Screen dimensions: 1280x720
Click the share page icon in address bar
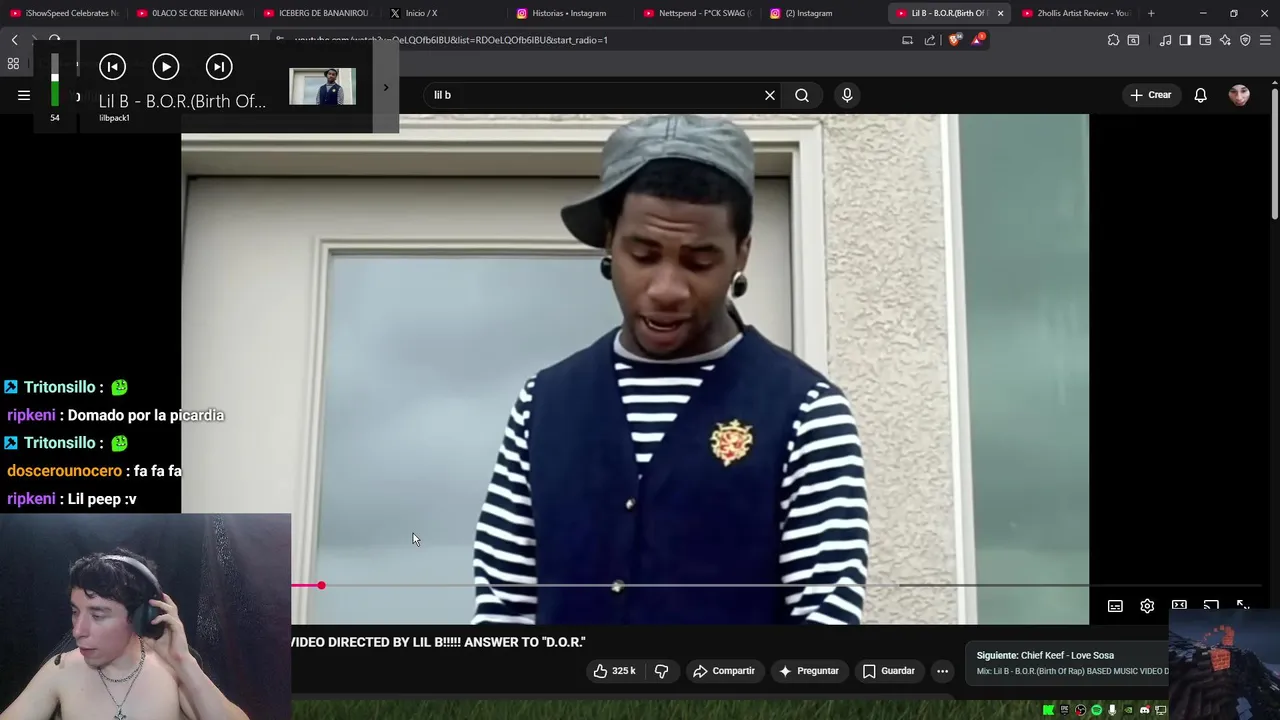click(x=930, y=40)
